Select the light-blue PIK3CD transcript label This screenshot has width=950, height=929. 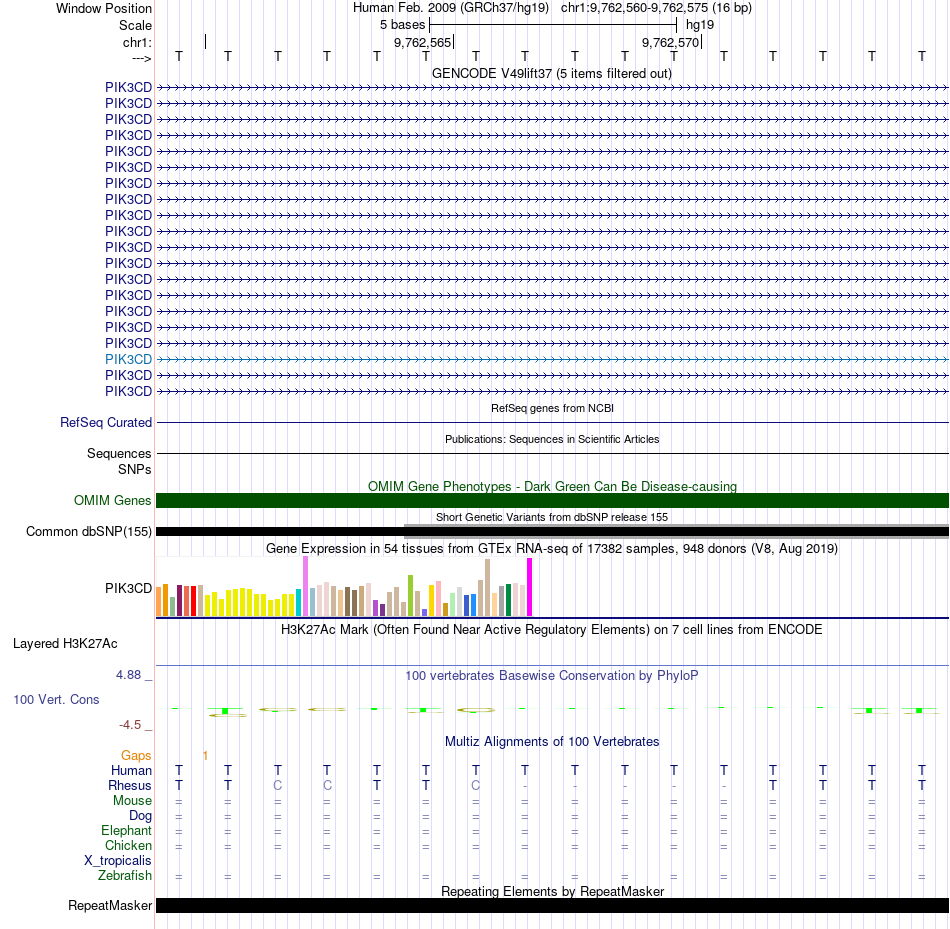point(128,359)
